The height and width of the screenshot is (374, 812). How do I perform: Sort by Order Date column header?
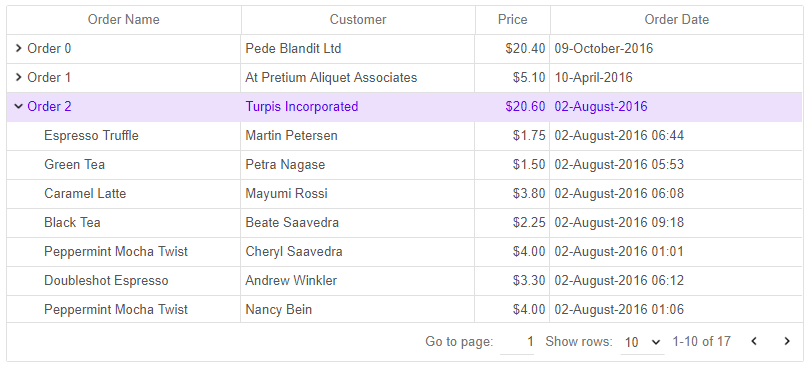tap(676, 20)
